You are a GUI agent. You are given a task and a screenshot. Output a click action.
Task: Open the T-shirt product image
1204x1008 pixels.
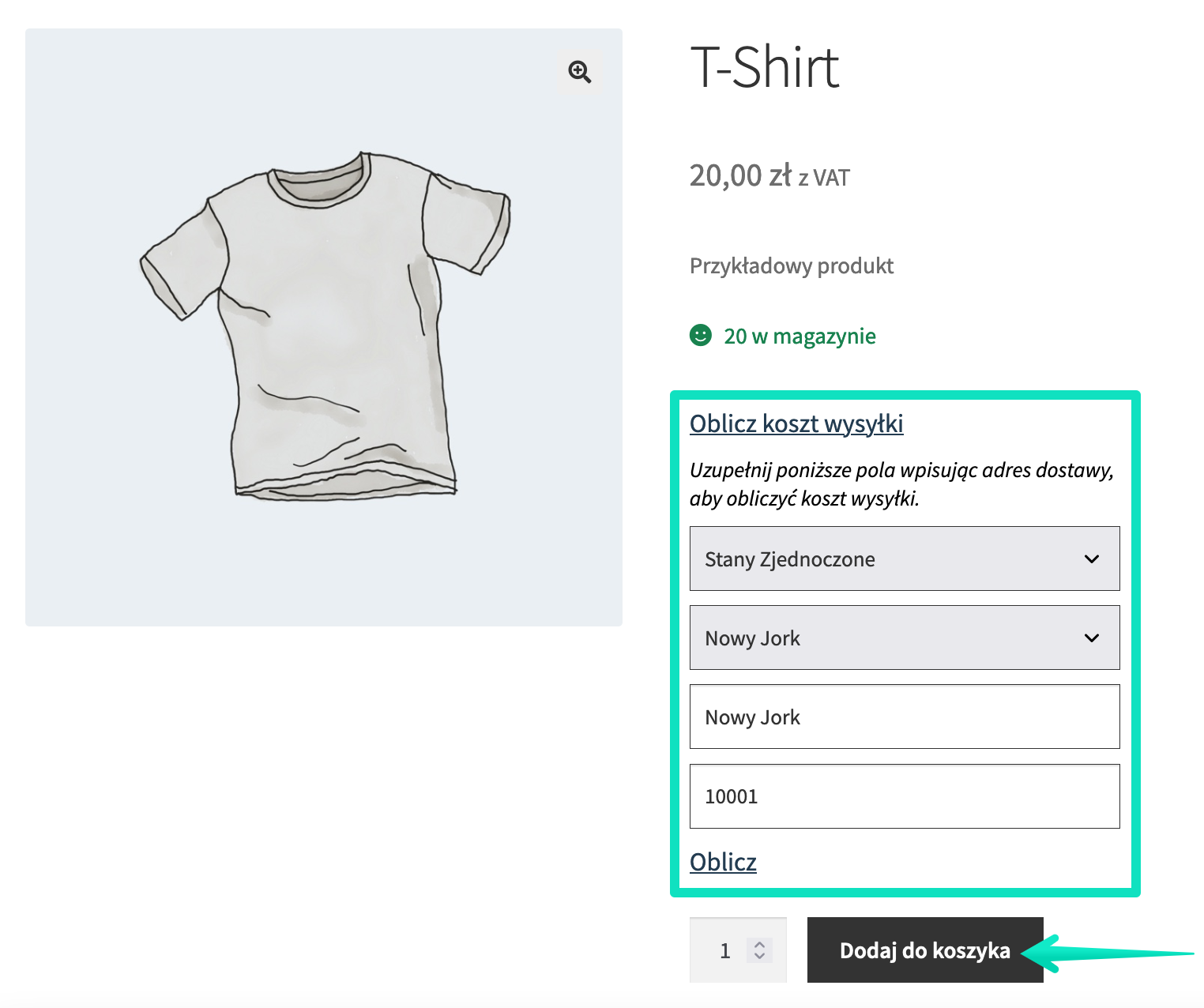324,328
